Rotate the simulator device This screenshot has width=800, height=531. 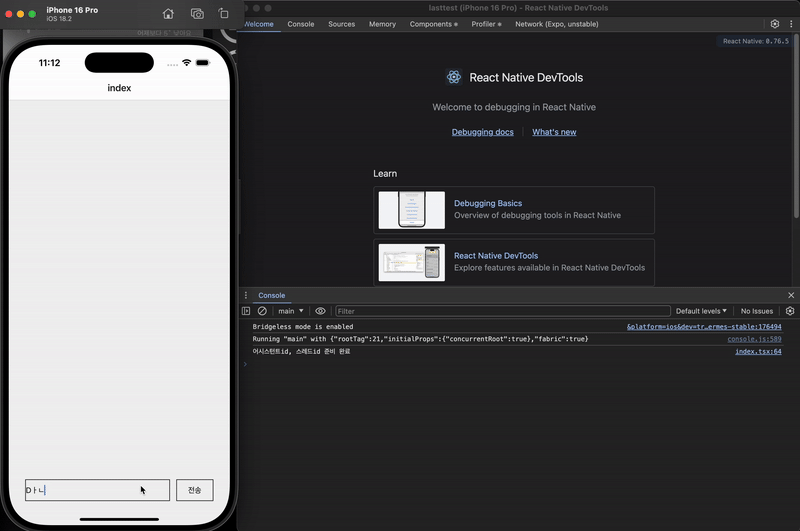tap(223, 14)
